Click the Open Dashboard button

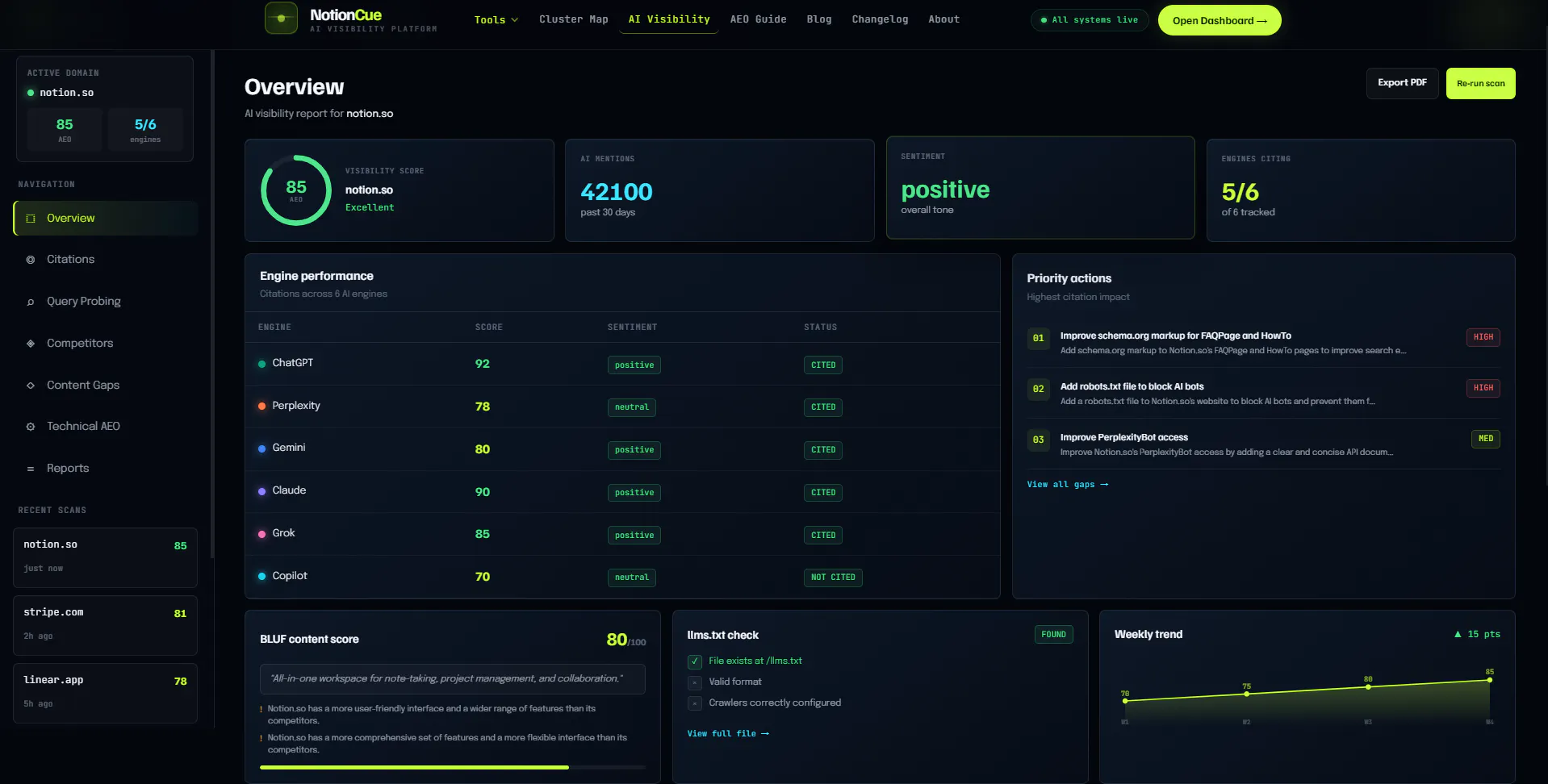1220,20
